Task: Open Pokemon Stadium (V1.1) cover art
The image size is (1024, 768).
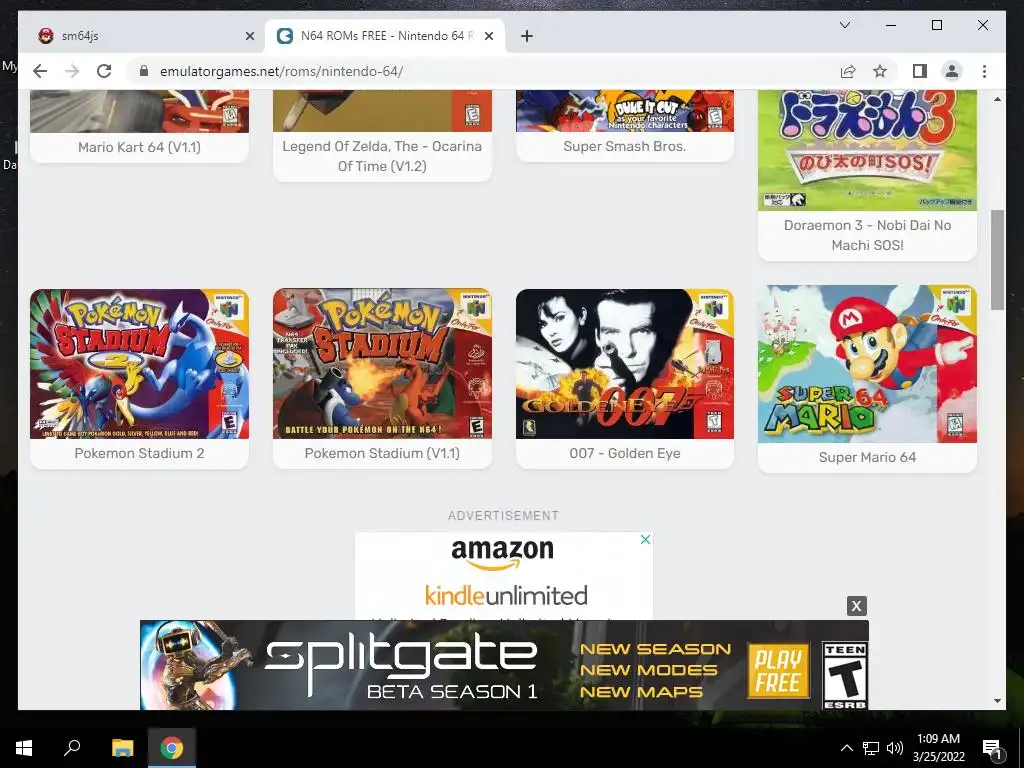Action: tap(382, 364)
